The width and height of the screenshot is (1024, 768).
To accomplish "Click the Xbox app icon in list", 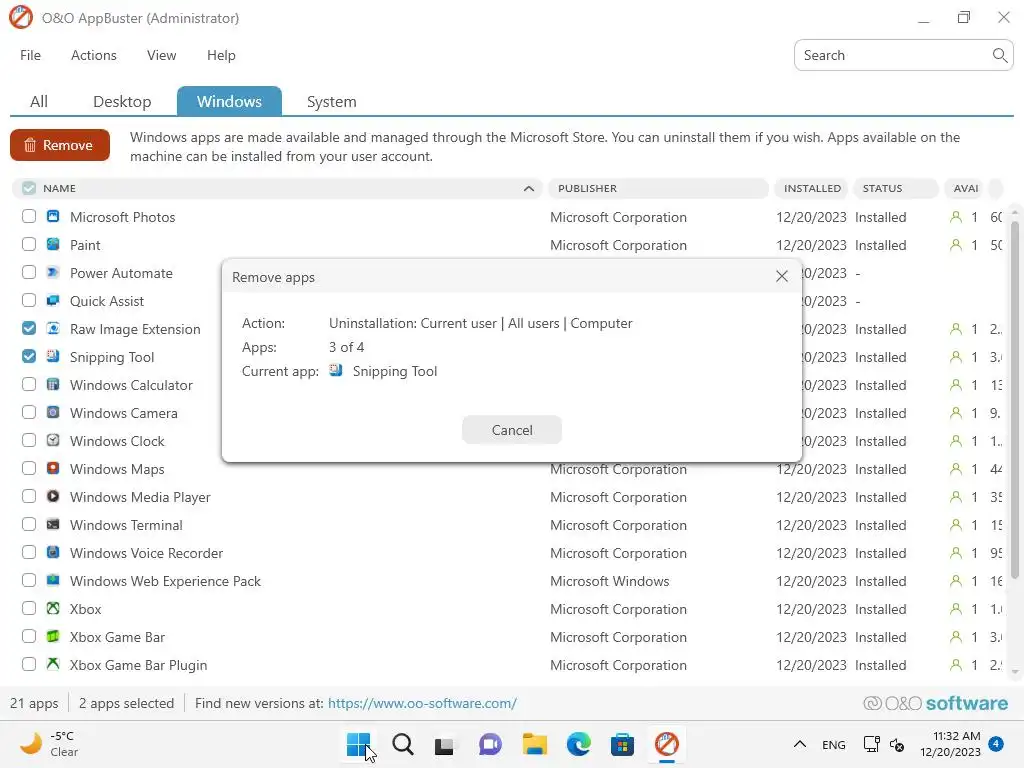I will pyautogui.click(x=53, y=609).
